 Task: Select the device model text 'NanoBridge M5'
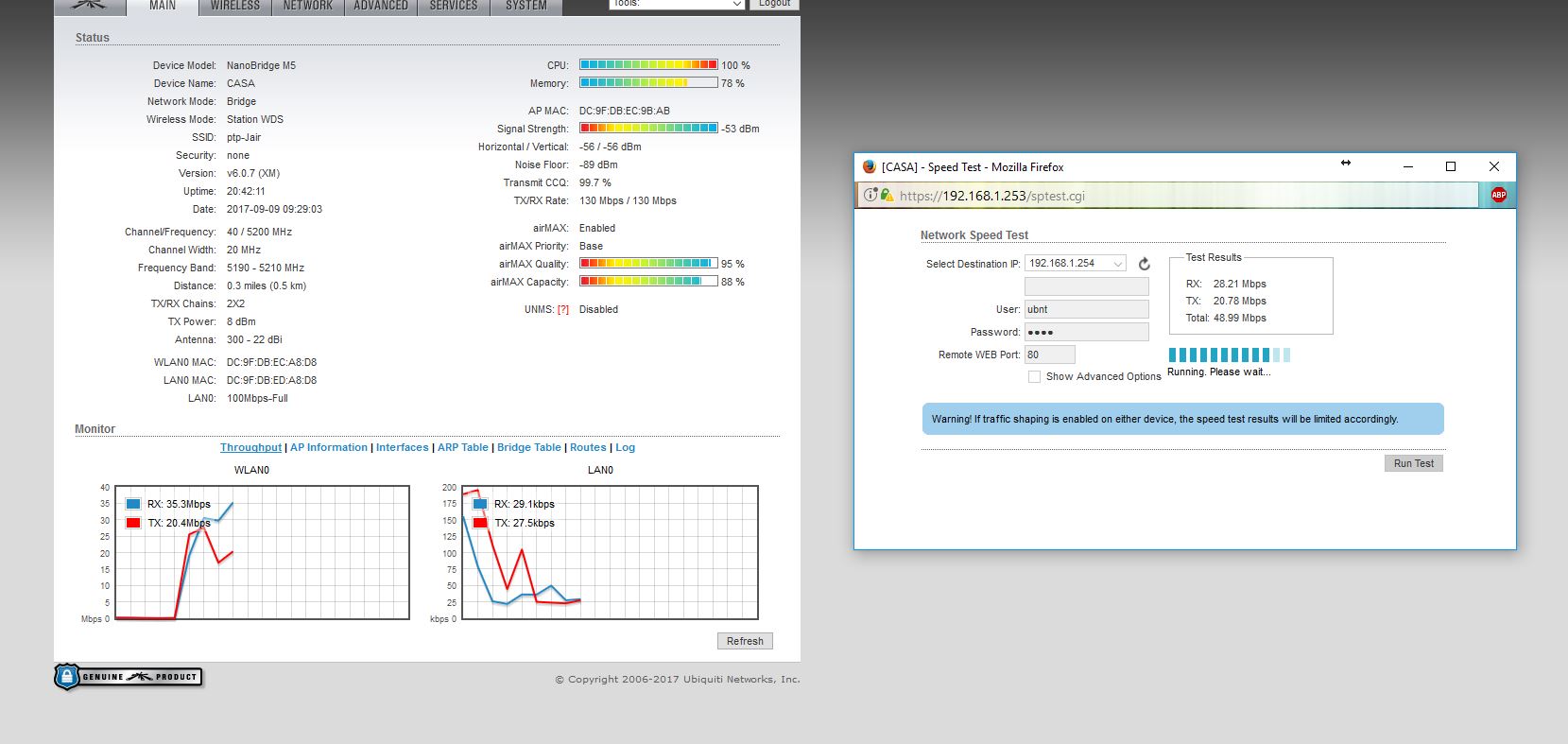[x=261, y=65]
